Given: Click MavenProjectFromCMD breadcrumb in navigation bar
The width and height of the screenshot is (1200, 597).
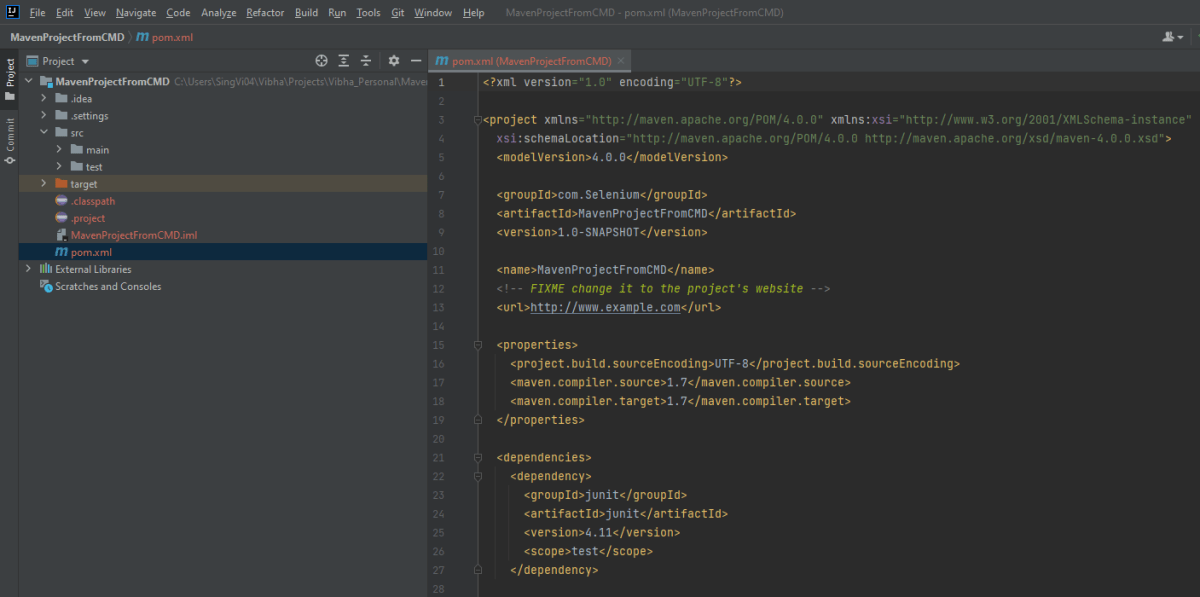Looking at the screenshot, I should pyautogui.click(x=67, y=37).
